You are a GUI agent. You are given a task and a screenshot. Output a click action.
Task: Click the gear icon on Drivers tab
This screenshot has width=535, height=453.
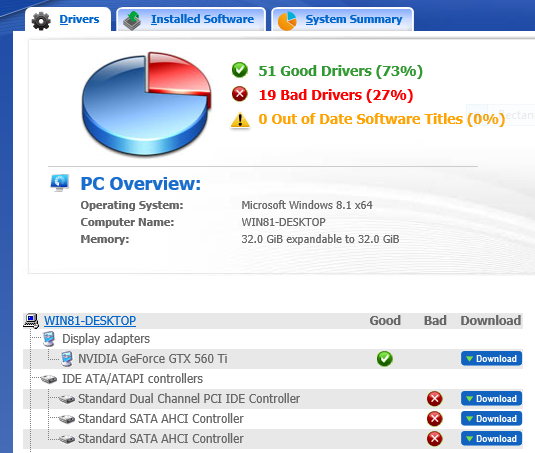pyautogui.click(x=41, y=21)
